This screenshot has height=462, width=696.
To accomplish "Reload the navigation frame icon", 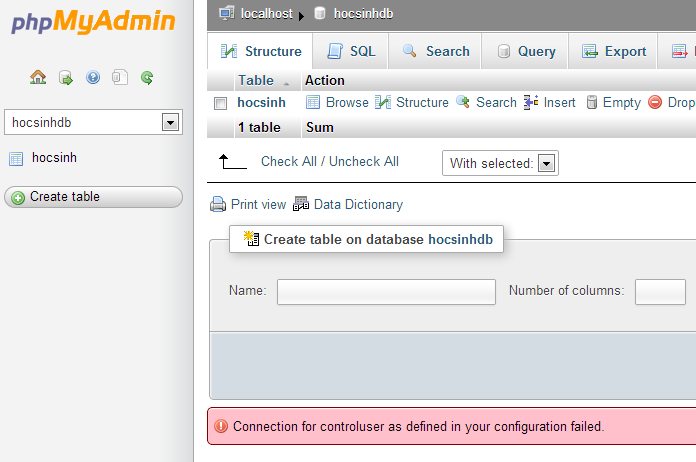I will tap(147, 78).
